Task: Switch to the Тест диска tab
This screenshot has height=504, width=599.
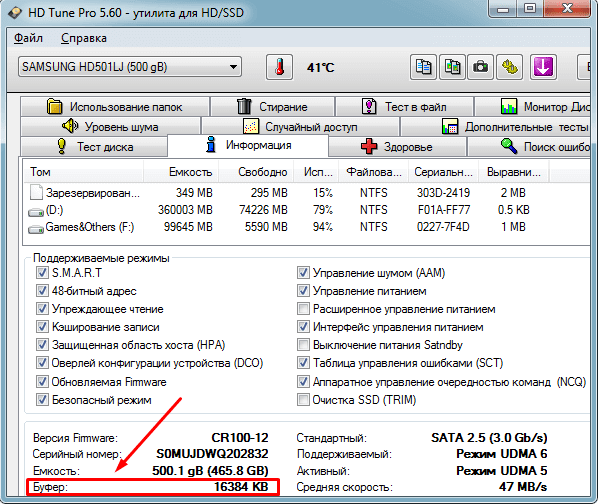Action: point(94,147)
